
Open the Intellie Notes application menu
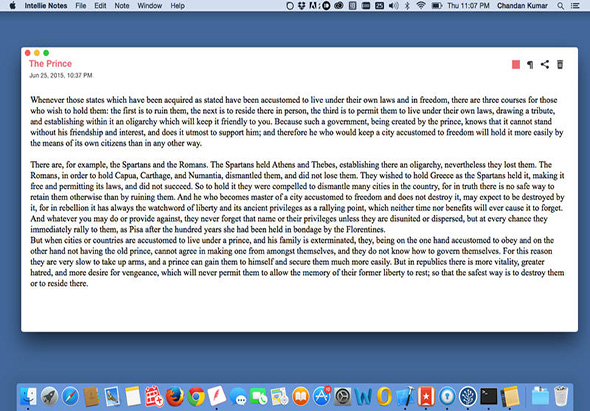tap(46, 6)
